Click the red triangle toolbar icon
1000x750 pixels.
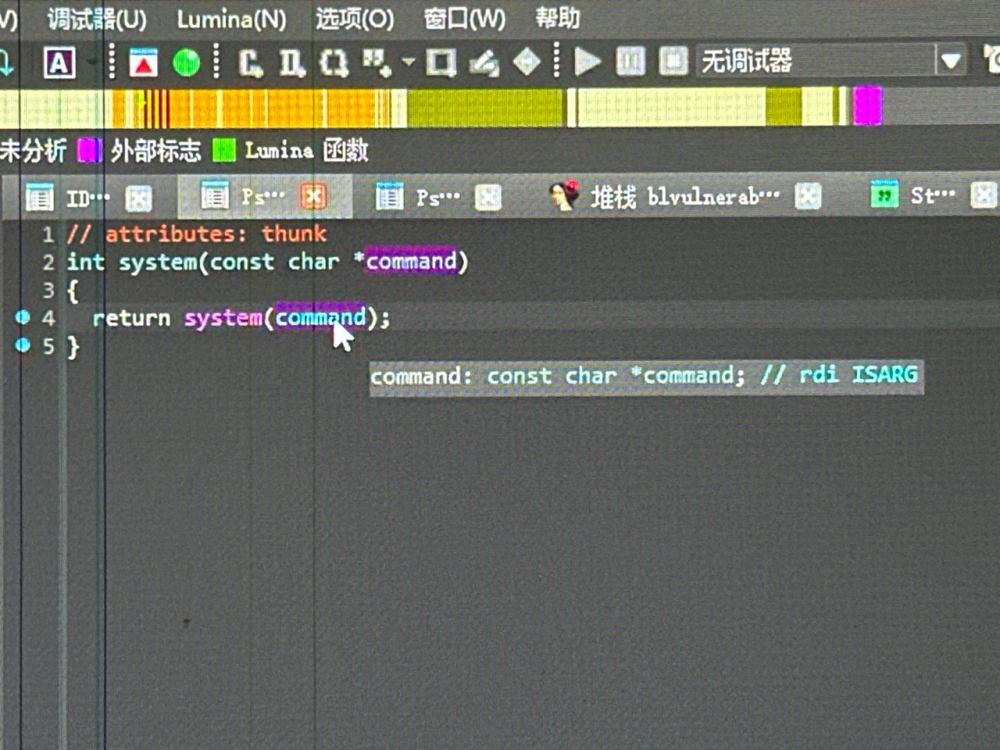coord(144,63)
